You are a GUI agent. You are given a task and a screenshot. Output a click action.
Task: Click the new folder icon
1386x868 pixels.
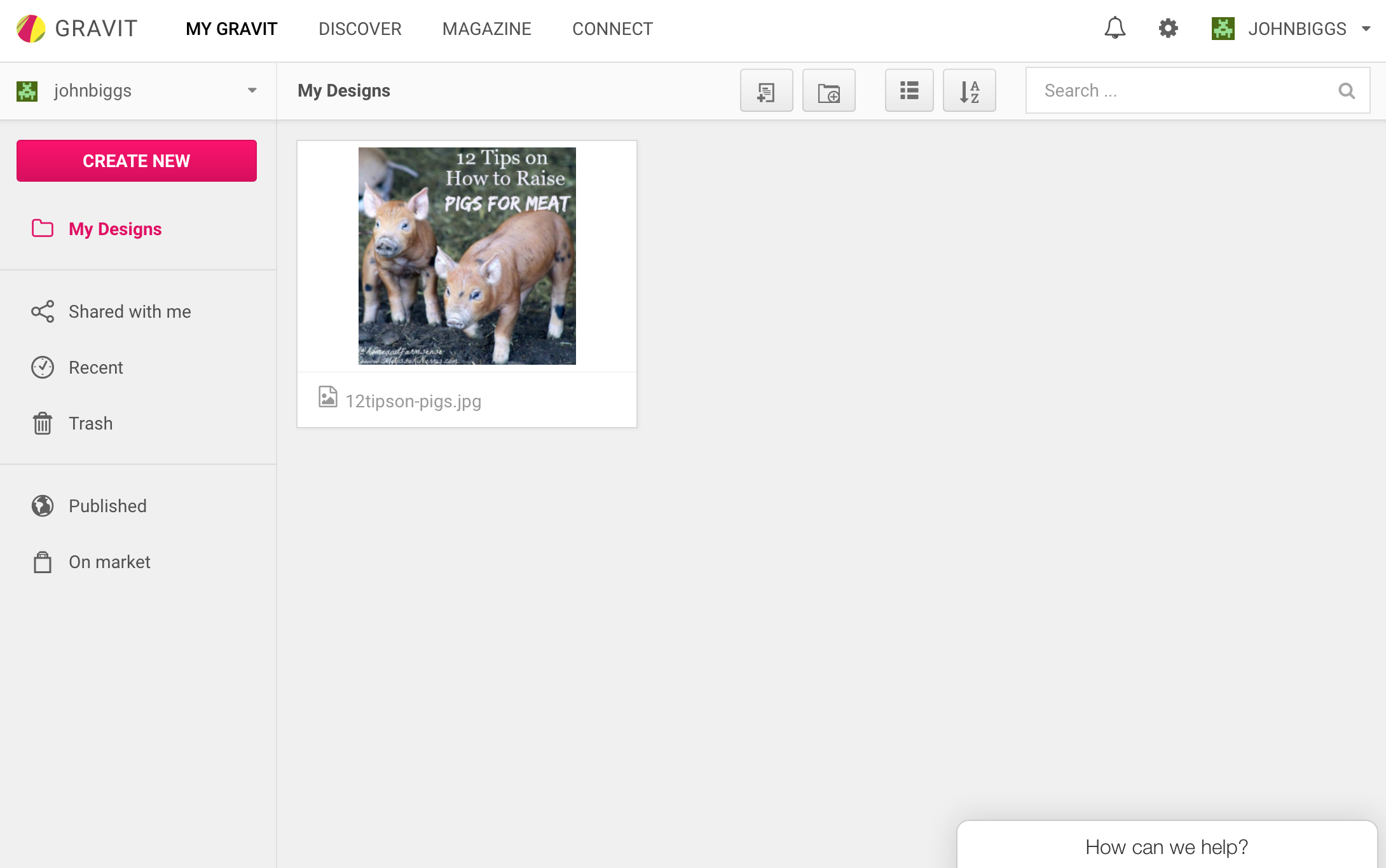(828, 91)
